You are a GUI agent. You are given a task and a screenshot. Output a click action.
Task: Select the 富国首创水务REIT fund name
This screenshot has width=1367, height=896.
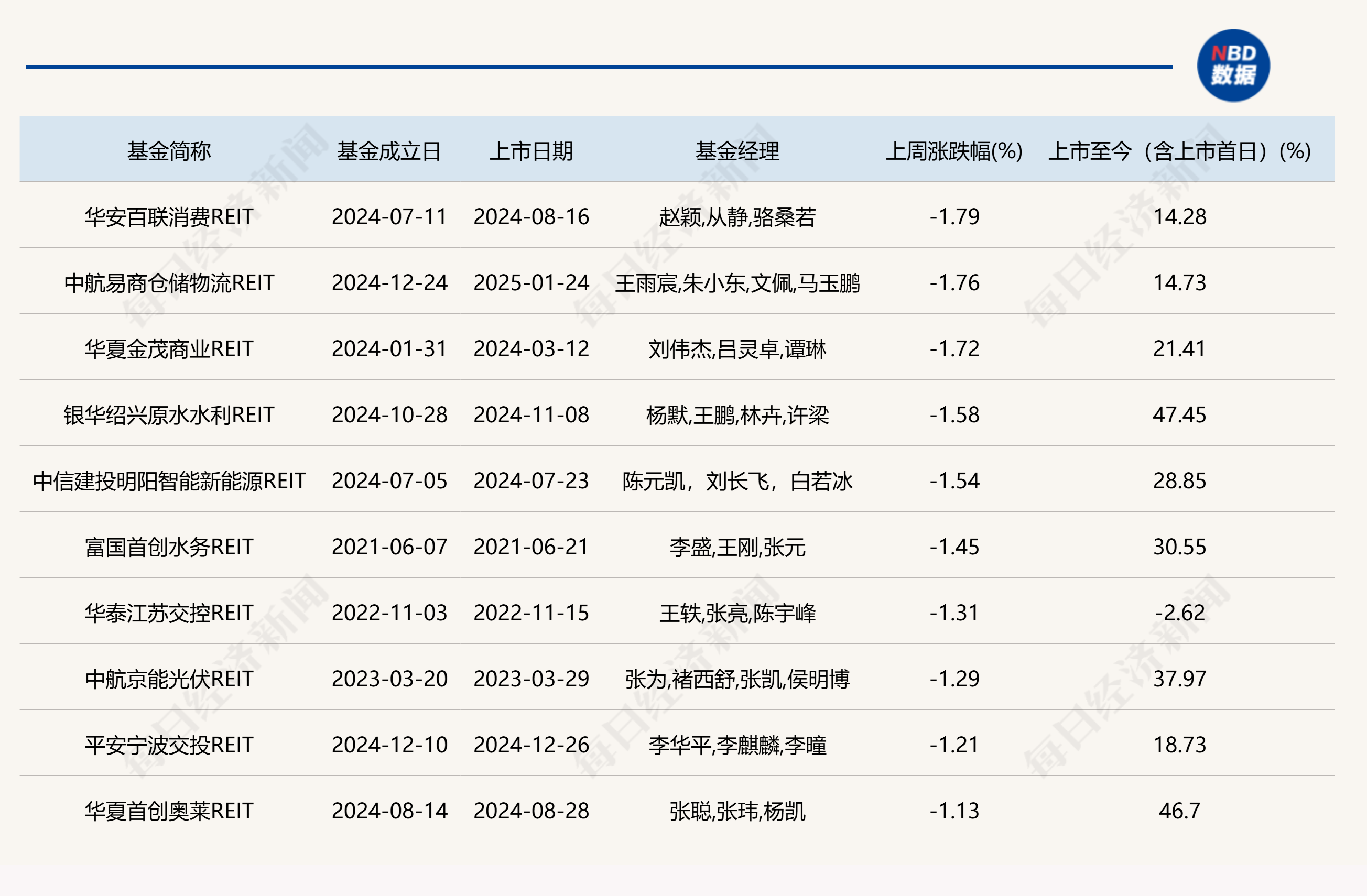pyautogui.click(x=169, y=547)
